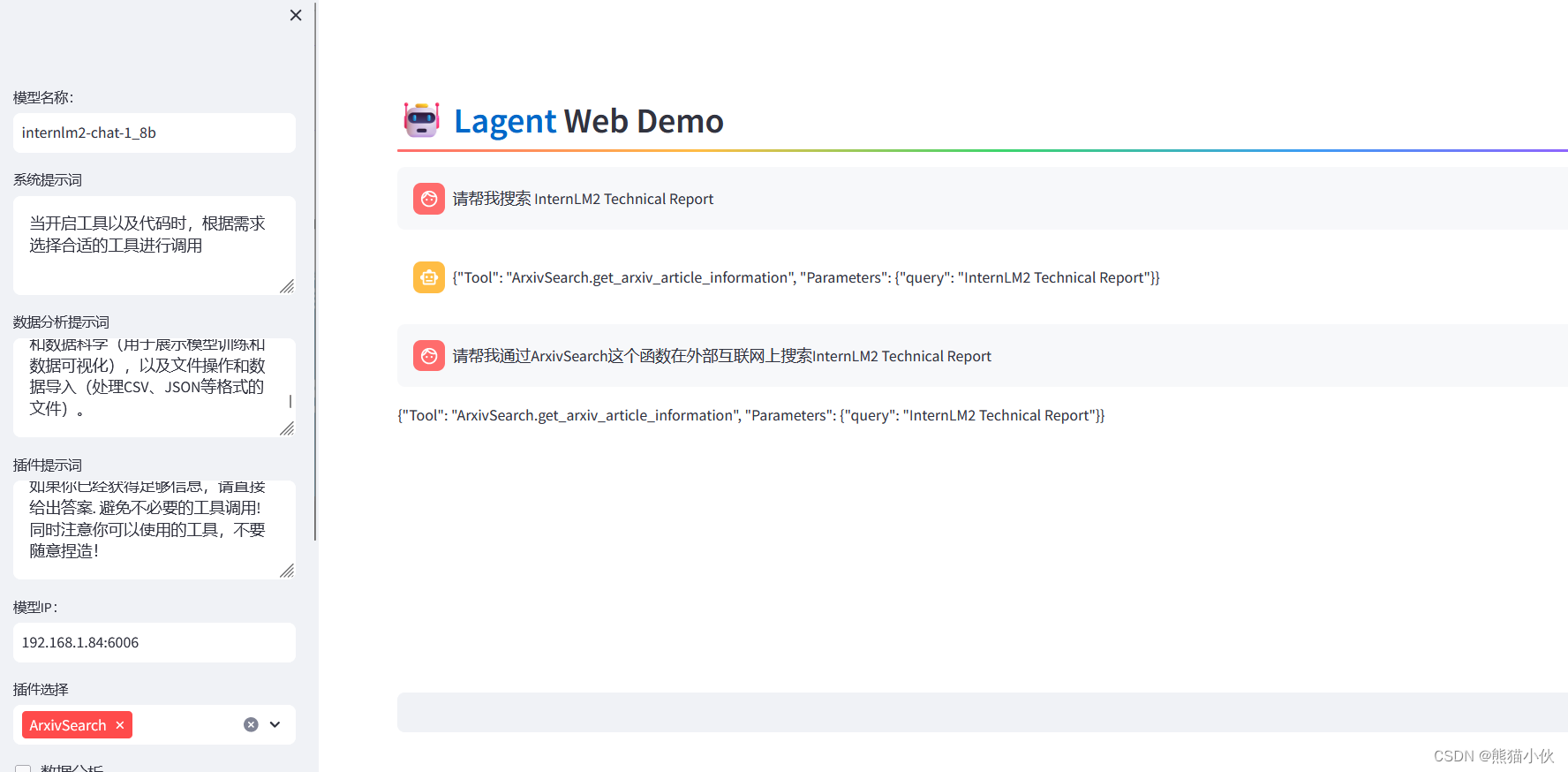Viewport: 1568px width, 772px height.
Task: Click the 插件提示词 label
Action: [48, 465]
